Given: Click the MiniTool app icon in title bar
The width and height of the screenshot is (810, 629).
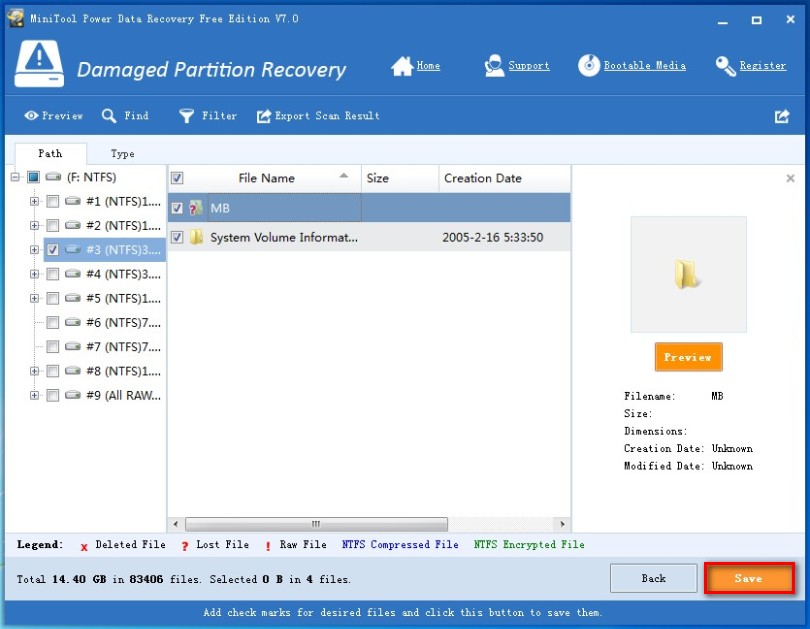Looking at the screenshot, I should coord(16,18).
